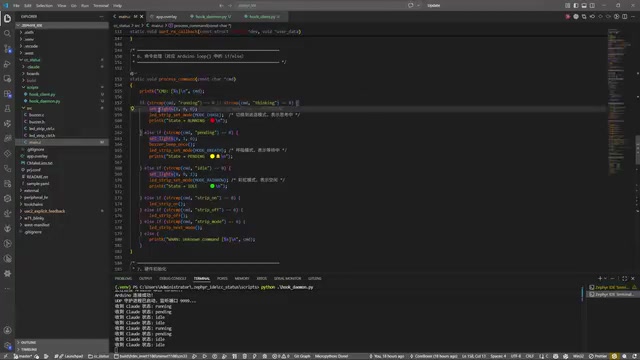Open hook_client.py in Explorer

42,94
